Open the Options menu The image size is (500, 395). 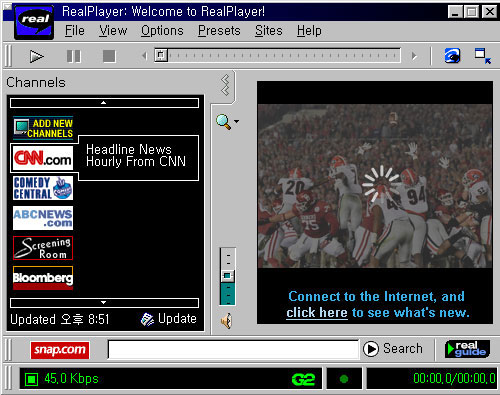(x=162, y=31)
